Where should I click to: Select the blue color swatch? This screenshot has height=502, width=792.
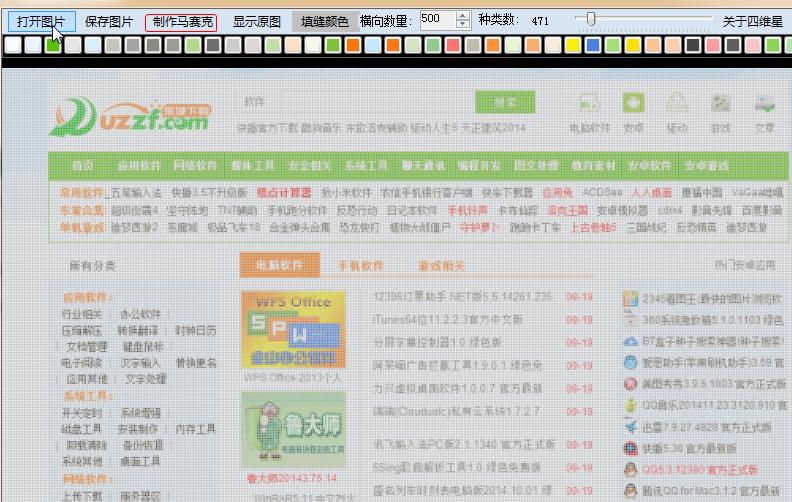(593, 45)
